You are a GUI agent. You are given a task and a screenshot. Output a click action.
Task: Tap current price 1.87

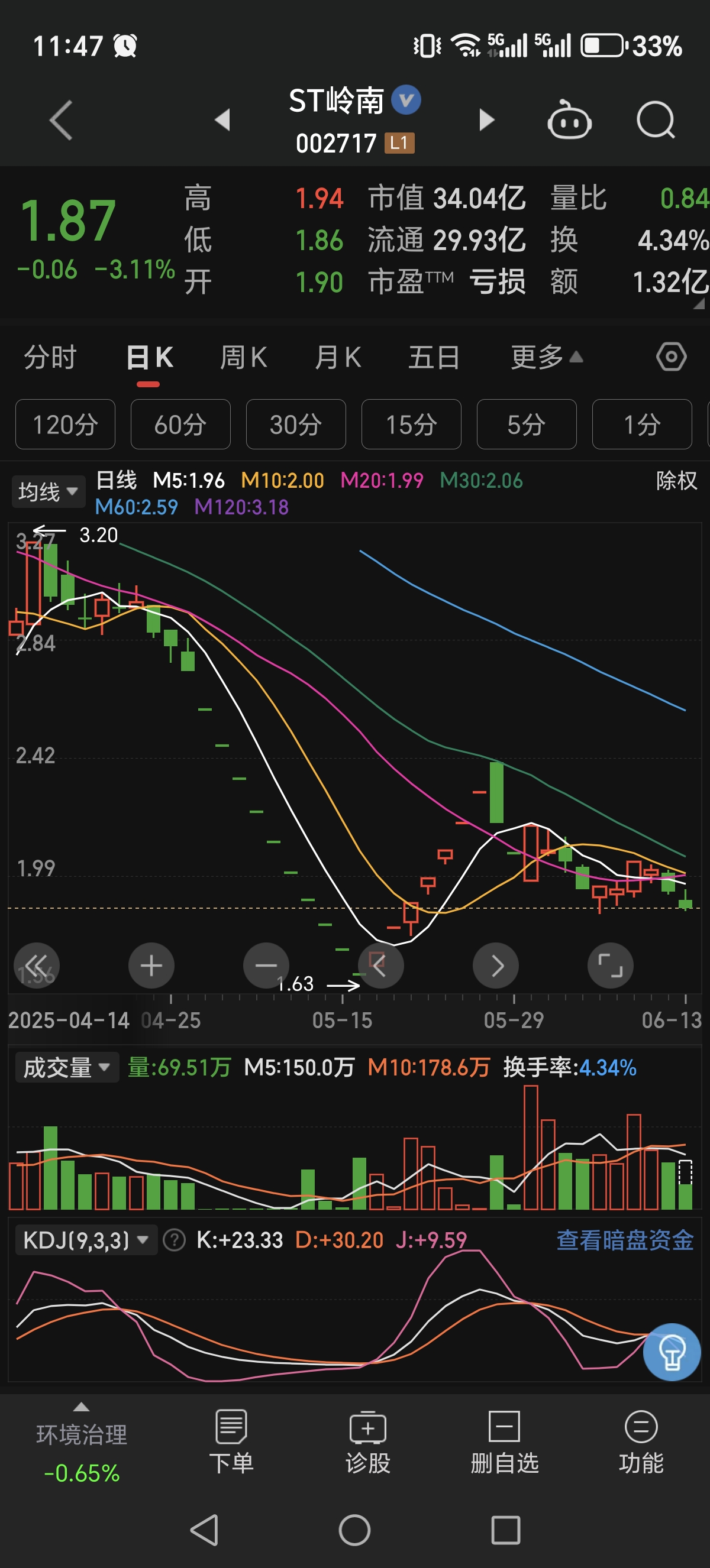click(67, 221)
